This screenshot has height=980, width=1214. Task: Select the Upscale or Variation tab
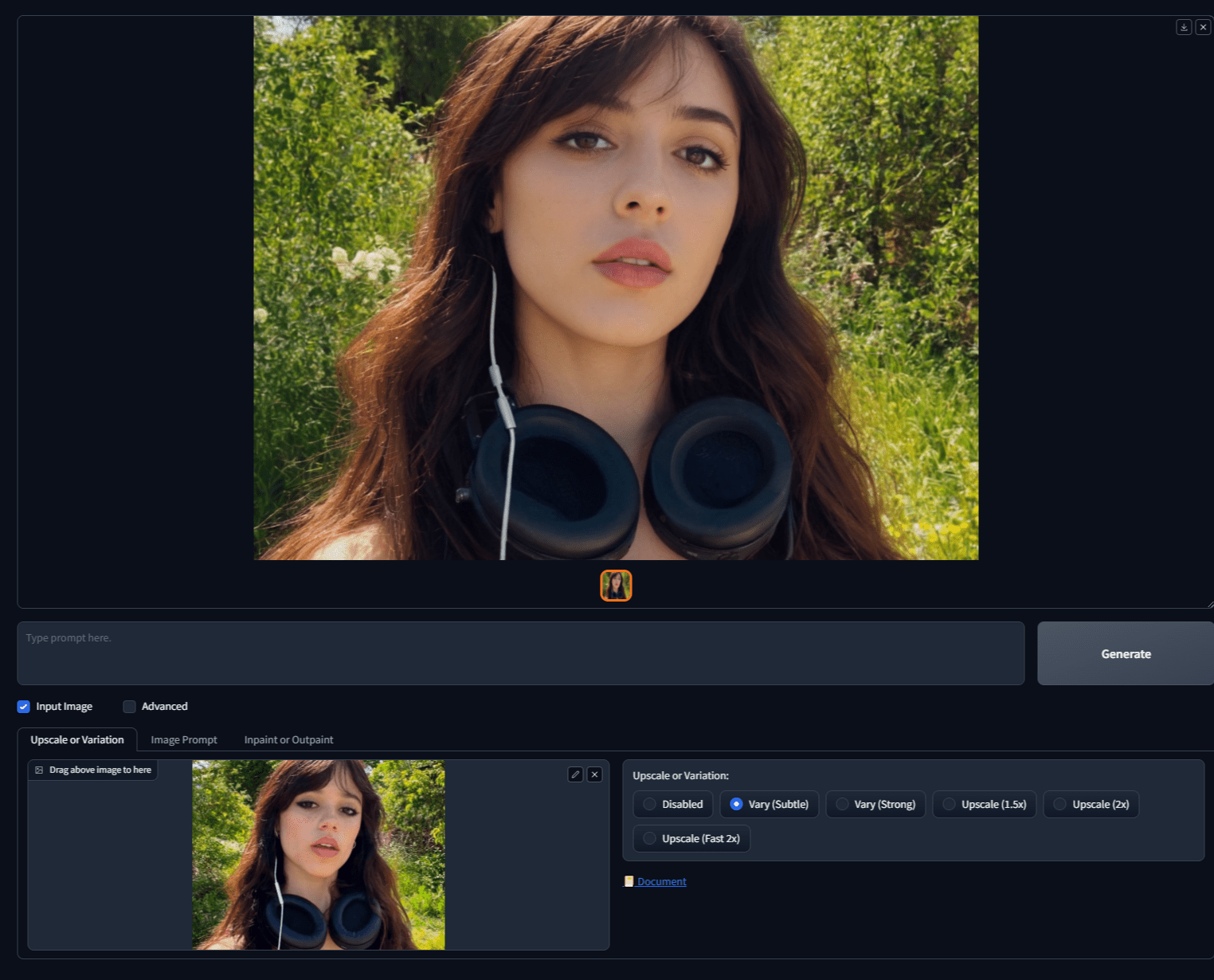[x=77, y=740]
